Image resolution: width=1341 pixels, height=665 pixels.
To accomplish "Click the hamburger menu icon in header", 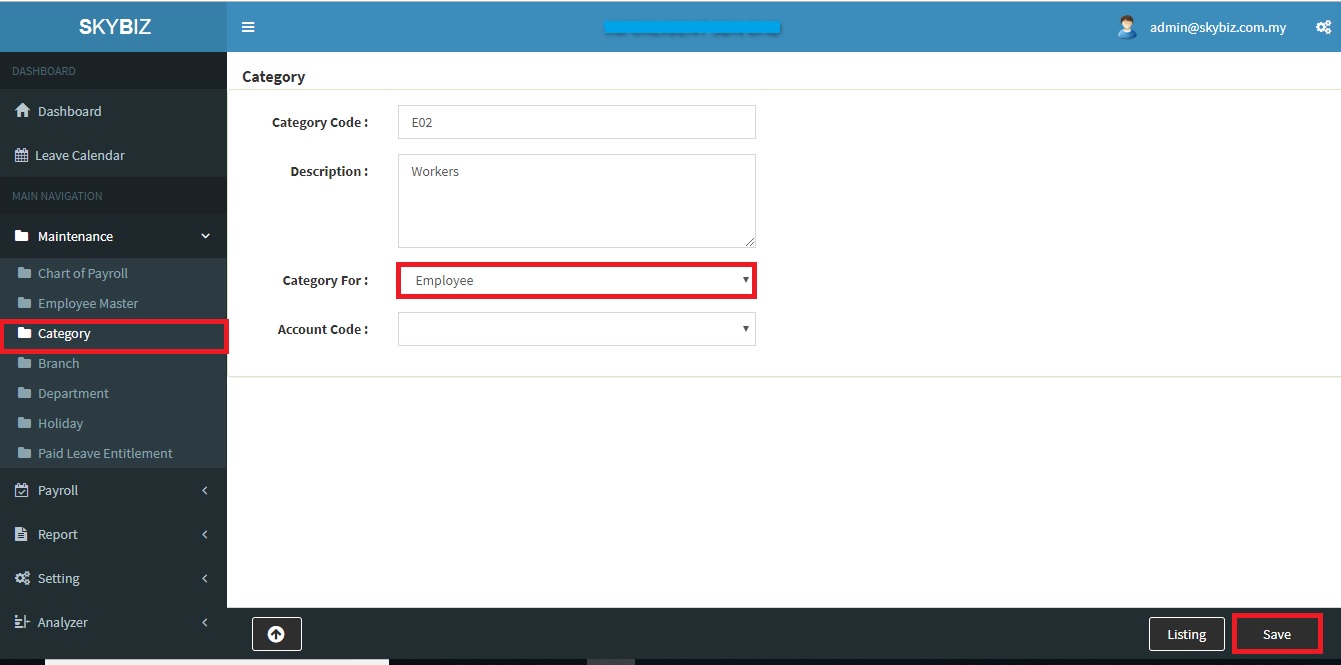I will pyautogui.click(x=248, y=27).
